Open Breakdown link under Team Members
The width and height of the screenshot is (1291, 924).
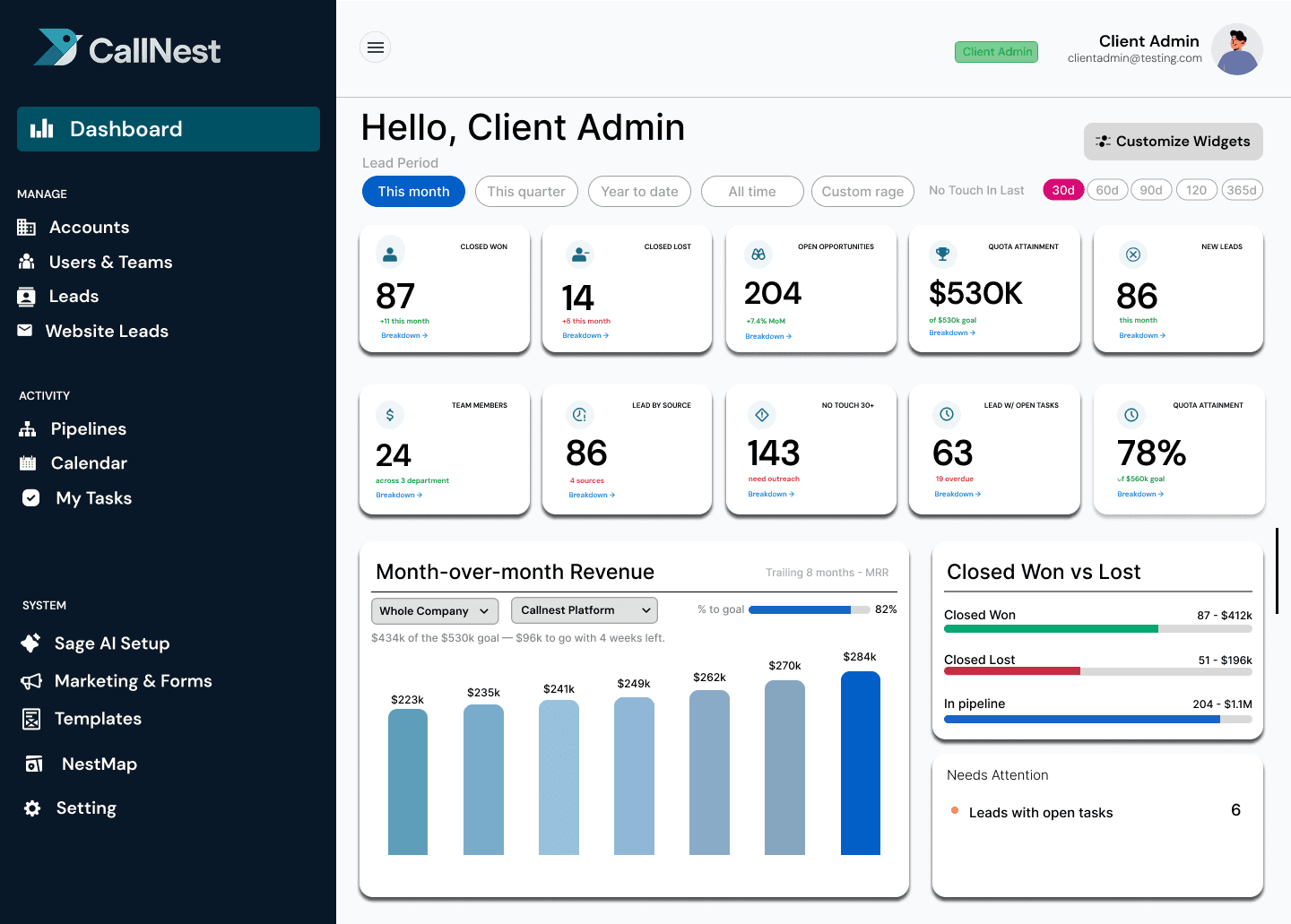click(x=399, y=495)
